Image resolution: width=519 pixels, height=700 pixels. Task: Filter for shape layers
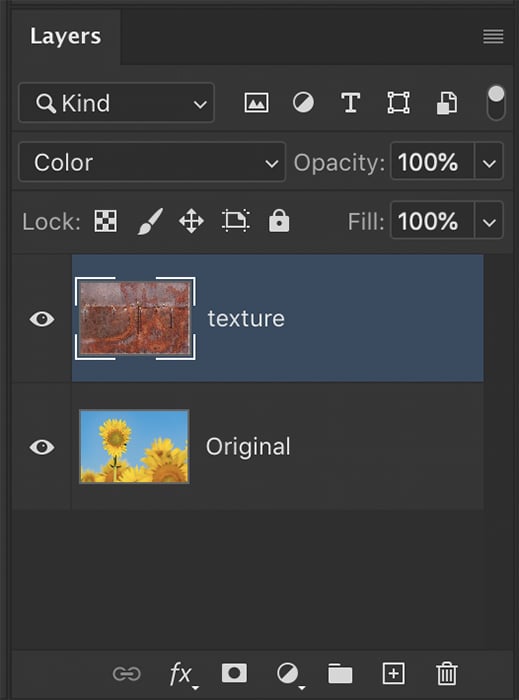click(x=398, y=103)
